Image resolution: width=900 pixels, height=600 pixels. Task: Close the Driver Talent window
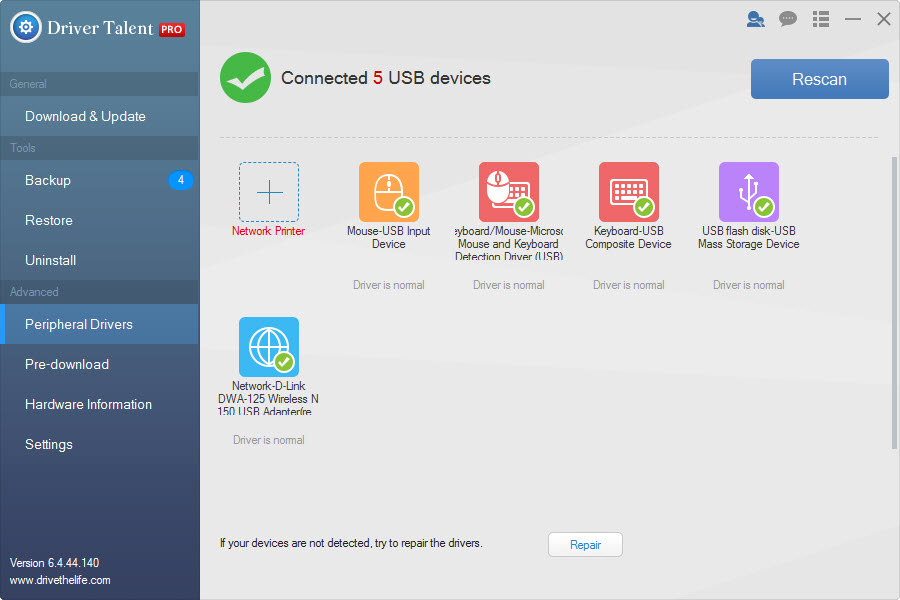(x=884, y=19)
